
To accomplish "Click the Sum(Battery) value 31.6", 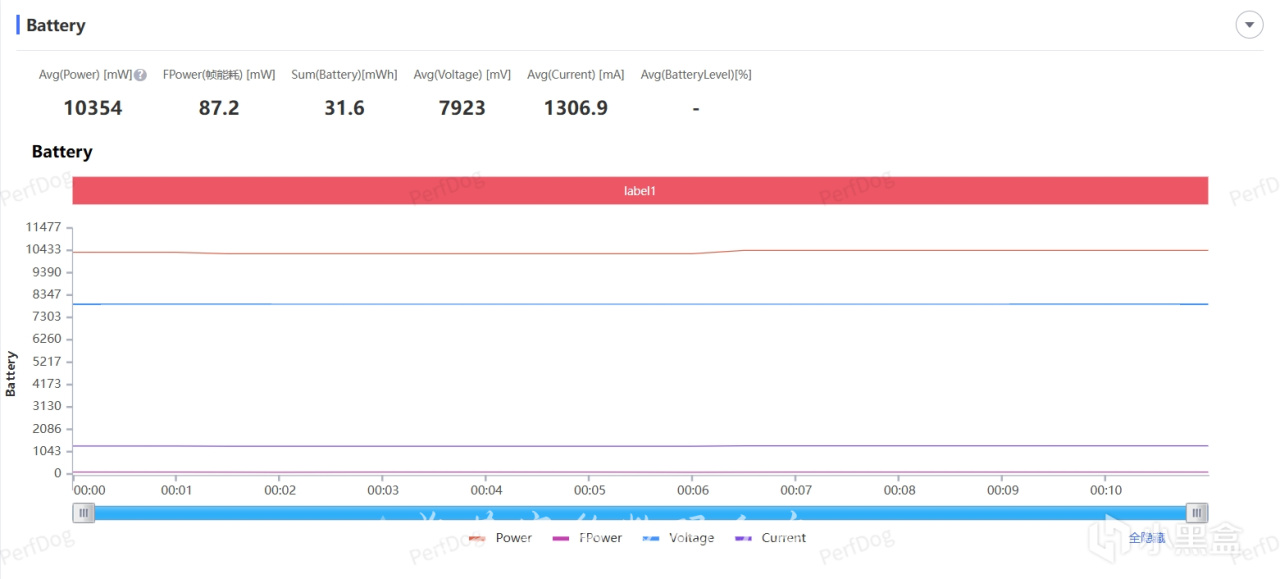I will point(344,108).
